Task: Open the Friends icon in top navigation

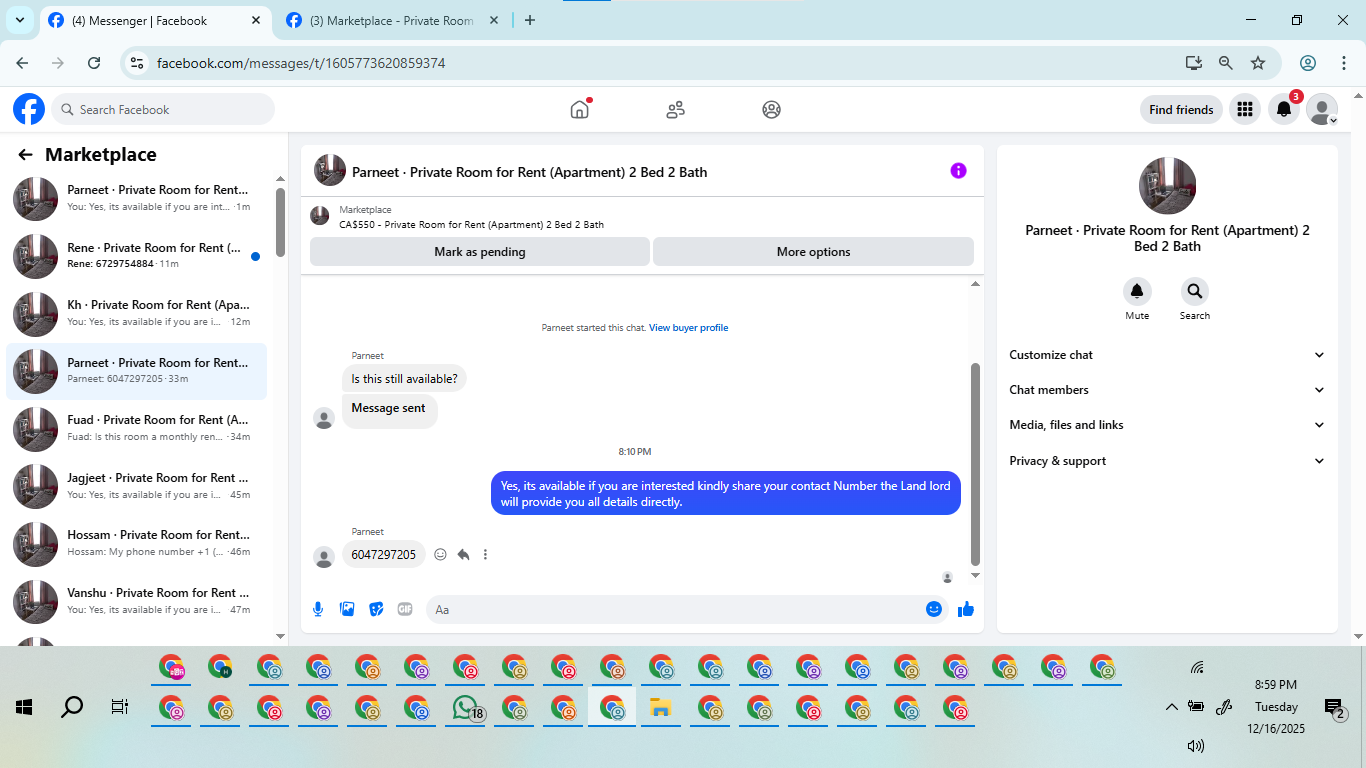Action: (x=676, y=109)
